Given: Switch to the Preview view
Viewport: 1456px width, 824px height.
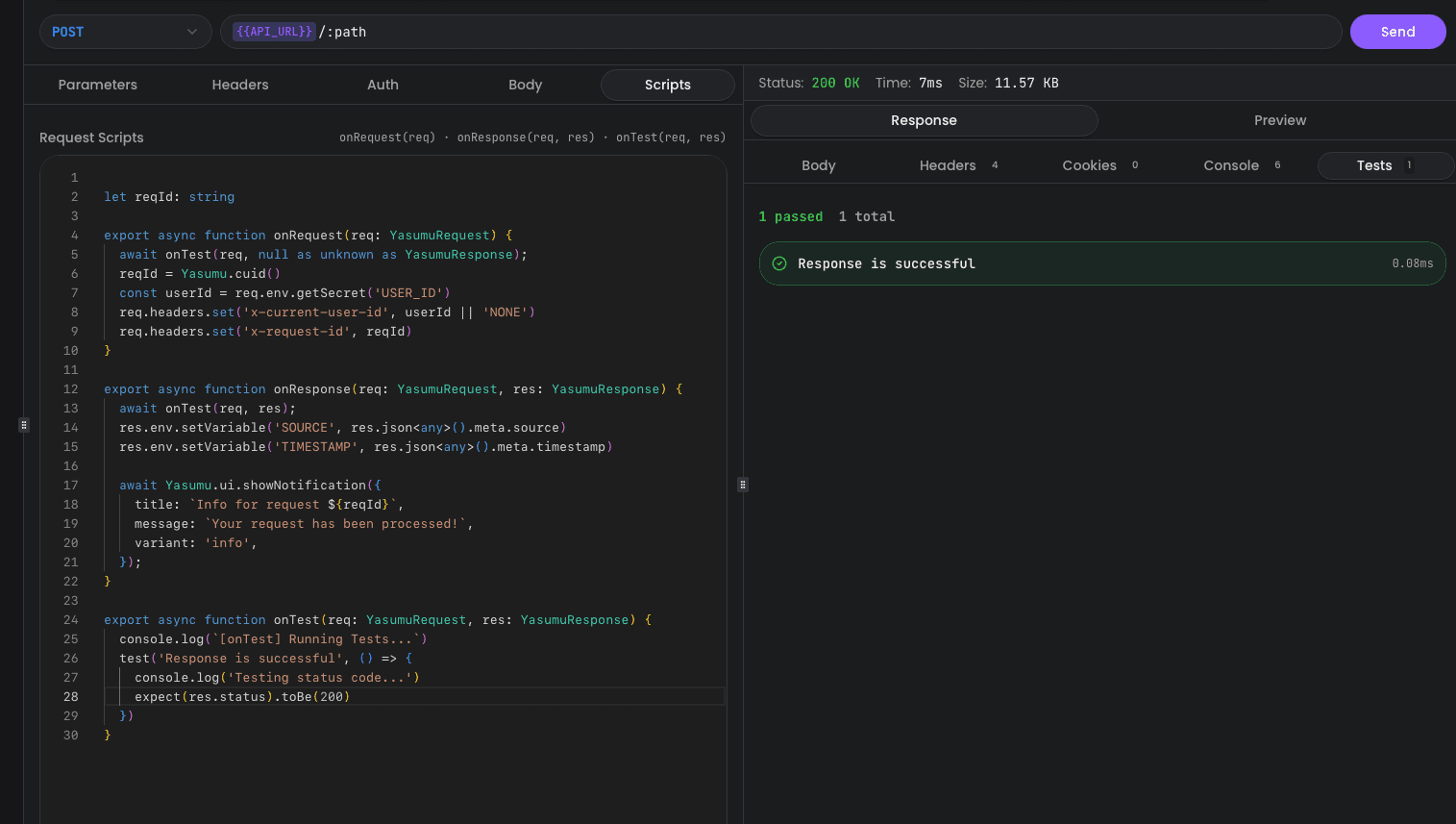Looking at the screenshot, I should click(1279, 120).
